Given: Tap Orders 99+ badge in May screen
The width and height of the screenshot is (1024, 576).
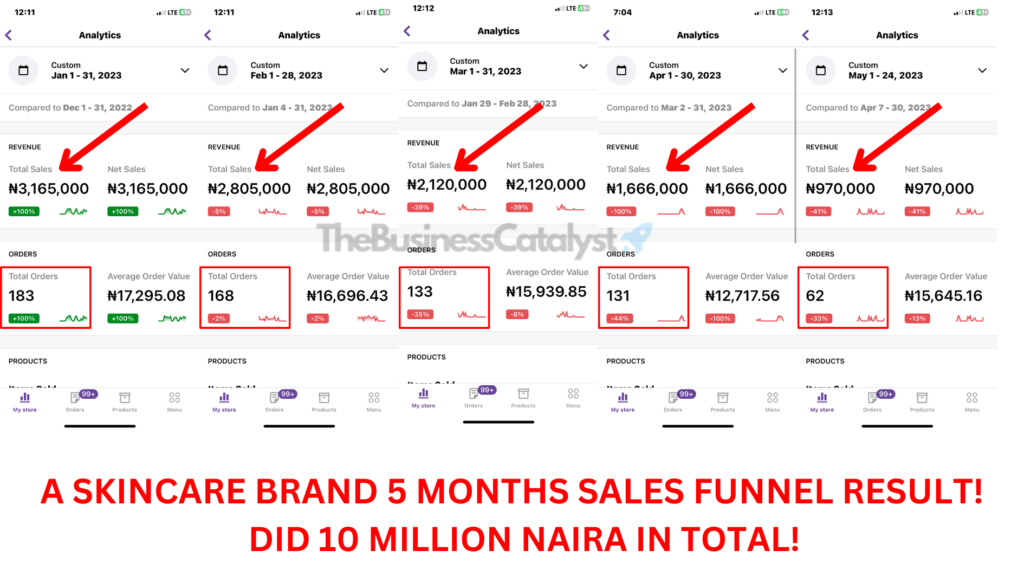Looking at the screenshot, I should pyautogui.click(x=886, y=394).
